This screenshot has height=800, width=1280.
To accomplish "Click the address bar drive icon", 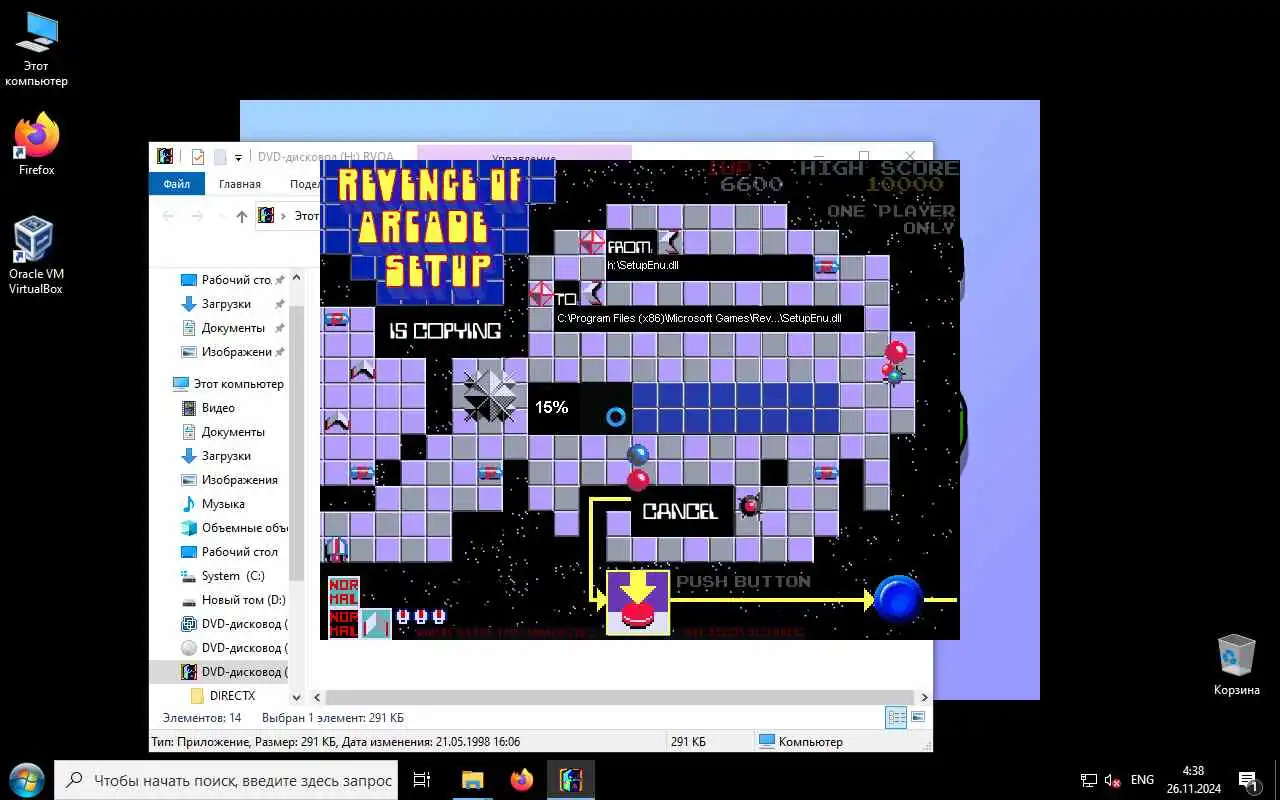I will pyautogui.click(x=266, y=215).
